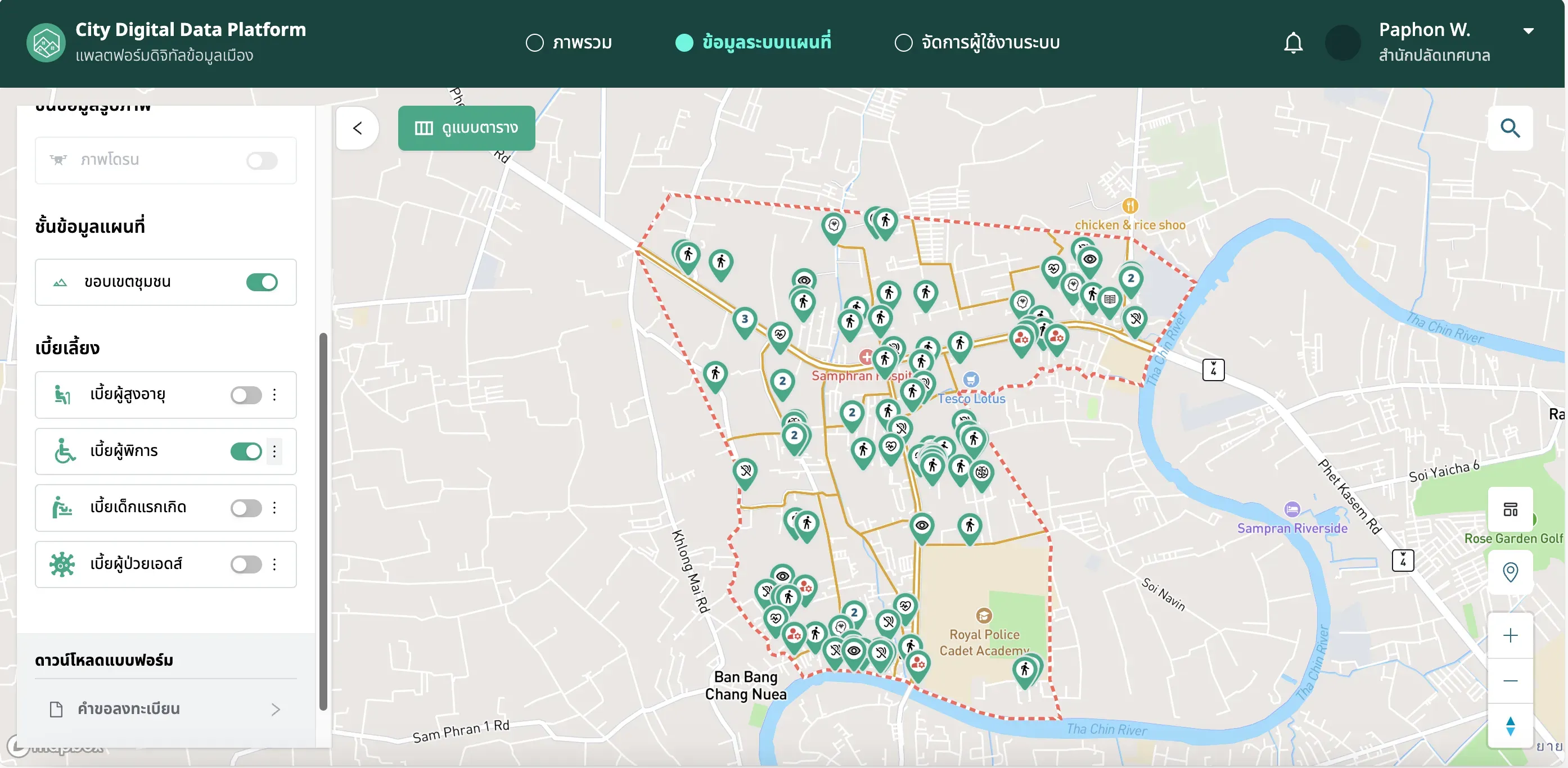Open the Paphon W. user dropdown
The image size is (1568, 768).
1529,30
